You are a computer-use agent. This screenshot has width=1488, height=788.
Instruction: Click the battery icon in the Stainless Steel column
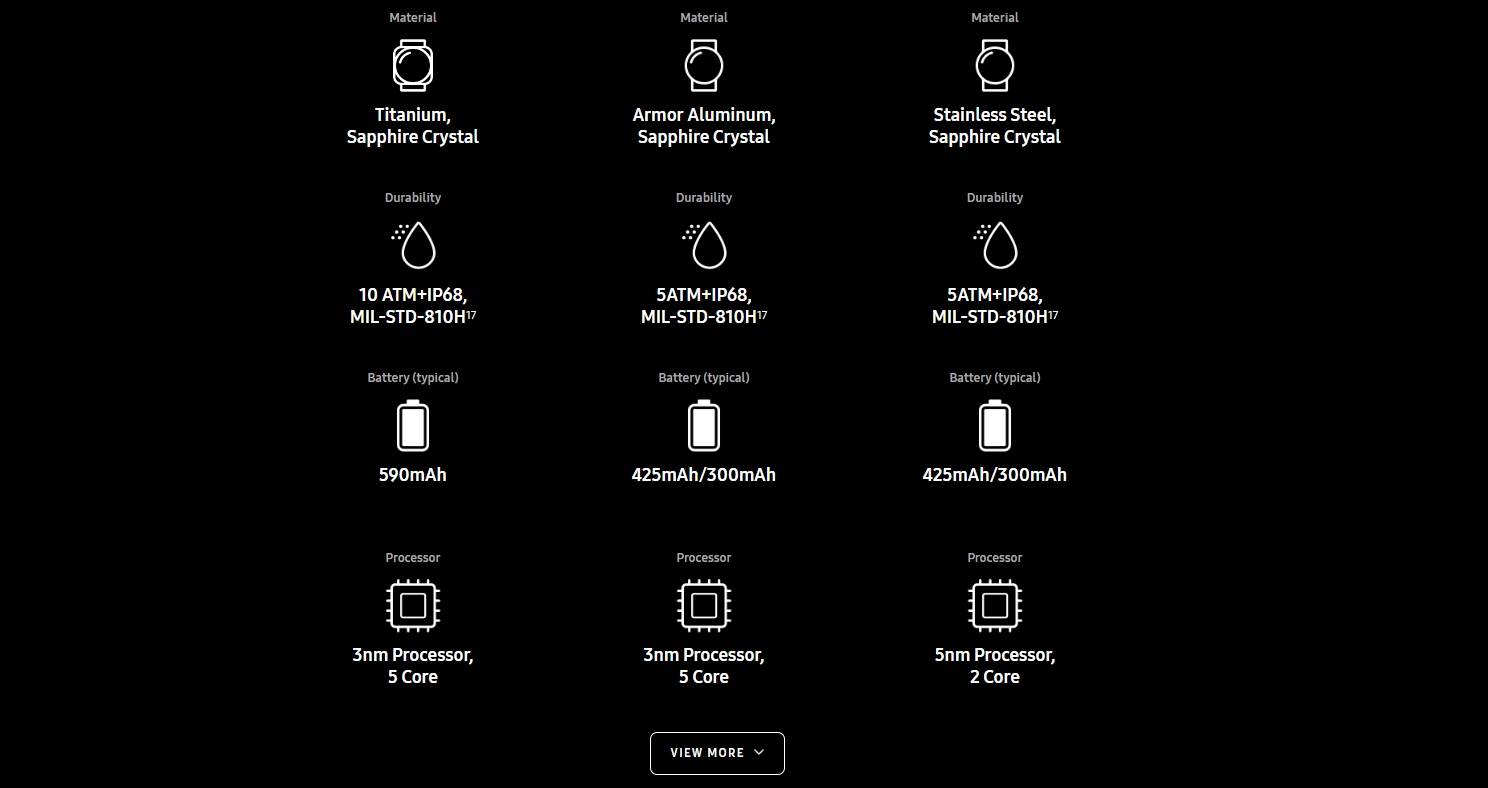(995, 425)
